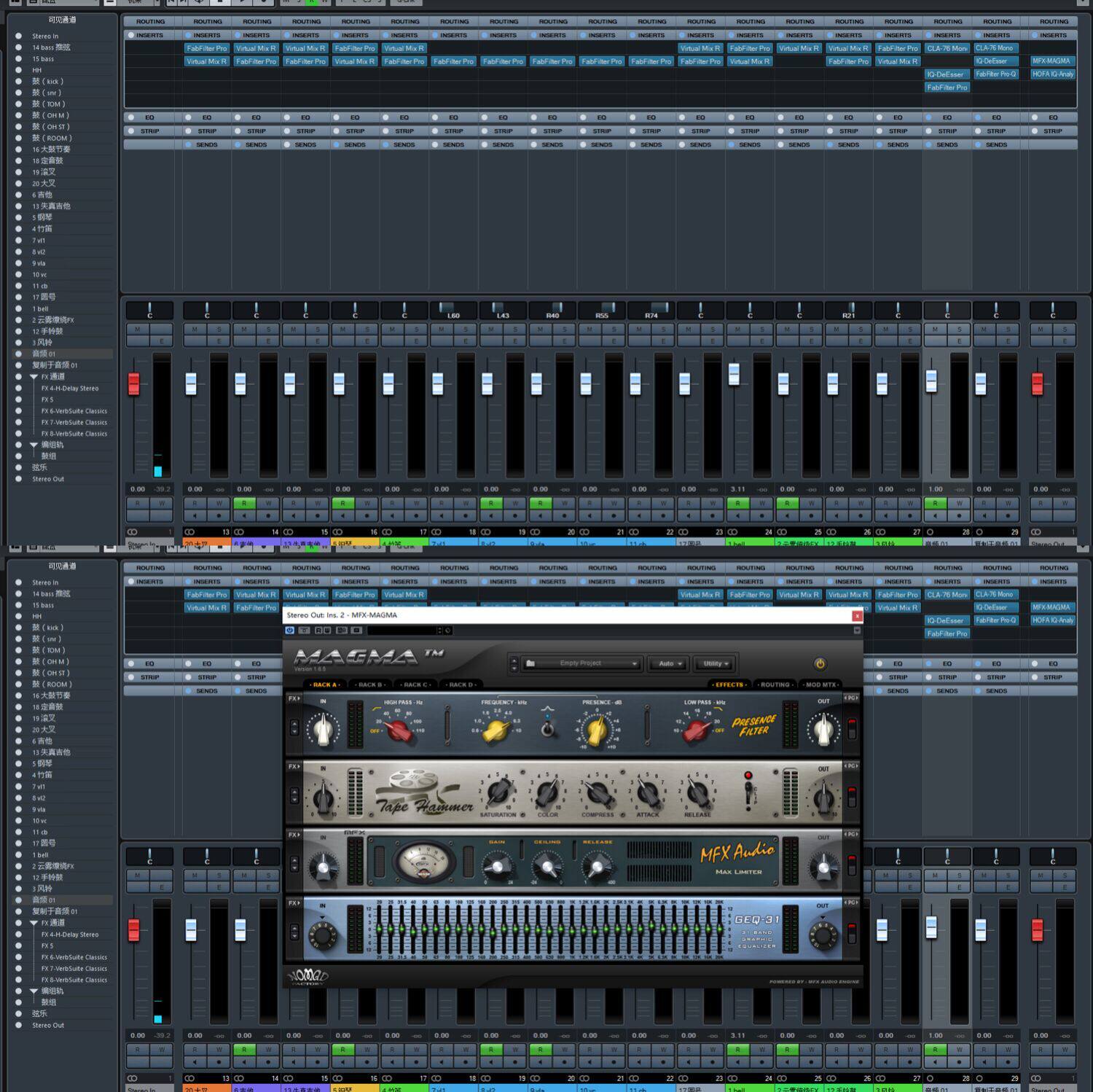Solo the mixer channel panned R55

[x=614, y=329]
